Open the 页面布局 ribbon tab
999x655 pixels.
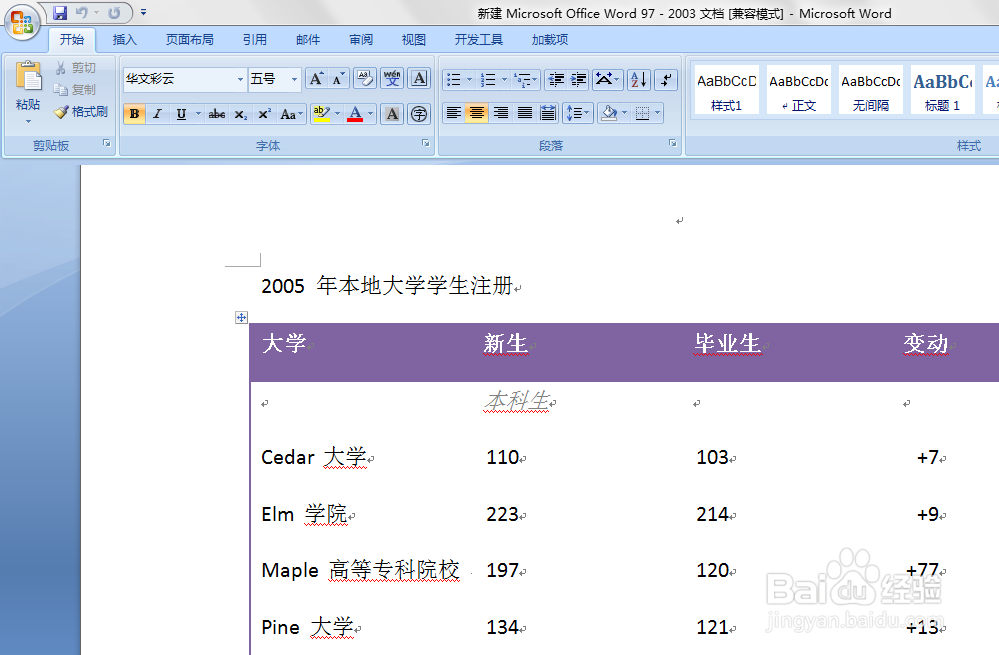[189, 39]
